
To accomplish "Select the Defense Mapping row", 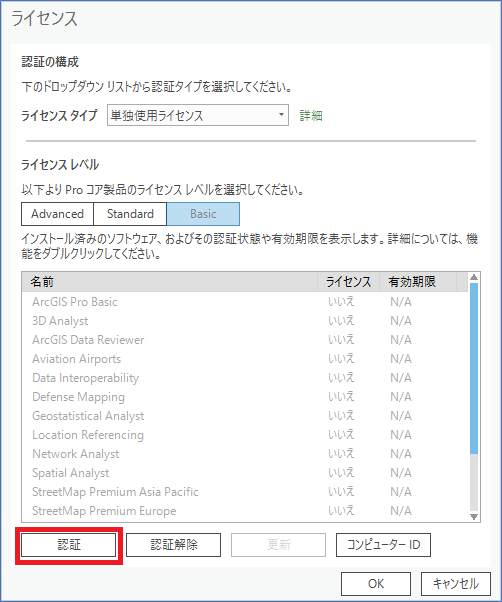I will (x=245, y=397).
